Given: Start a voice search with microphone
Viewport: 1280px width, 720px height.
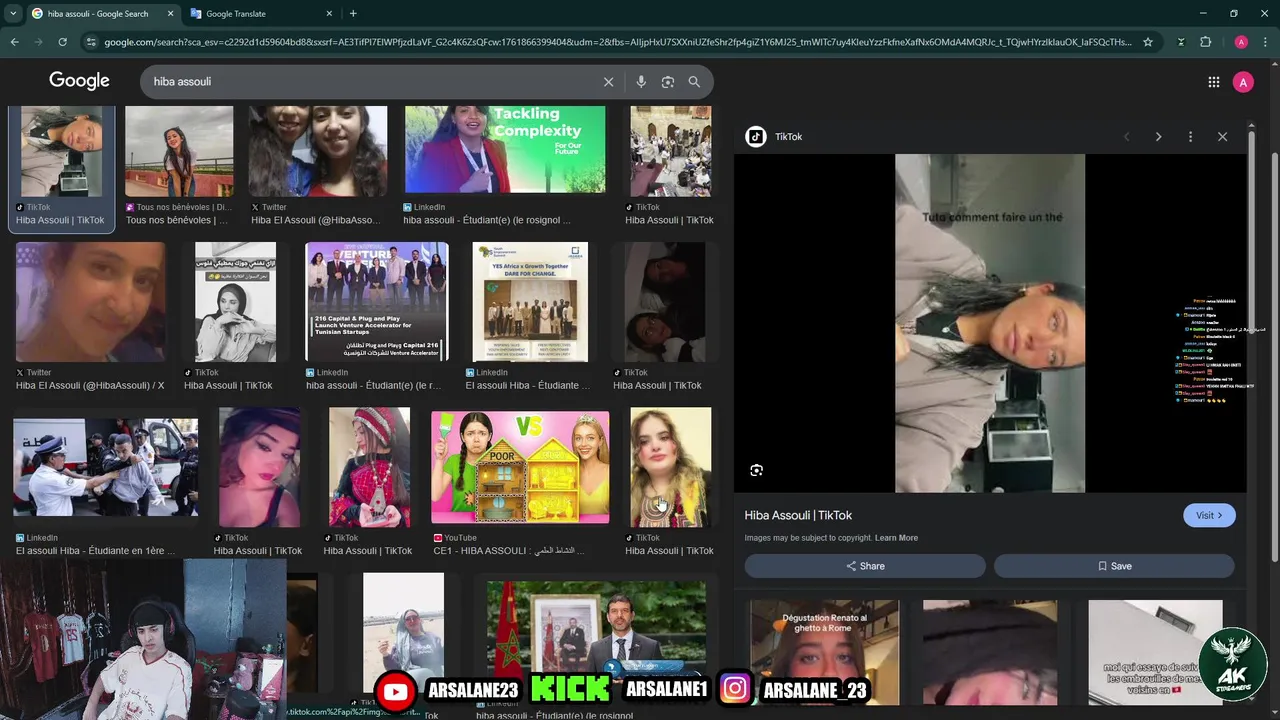Looking at the screenshot, I should tap(641, 82).
